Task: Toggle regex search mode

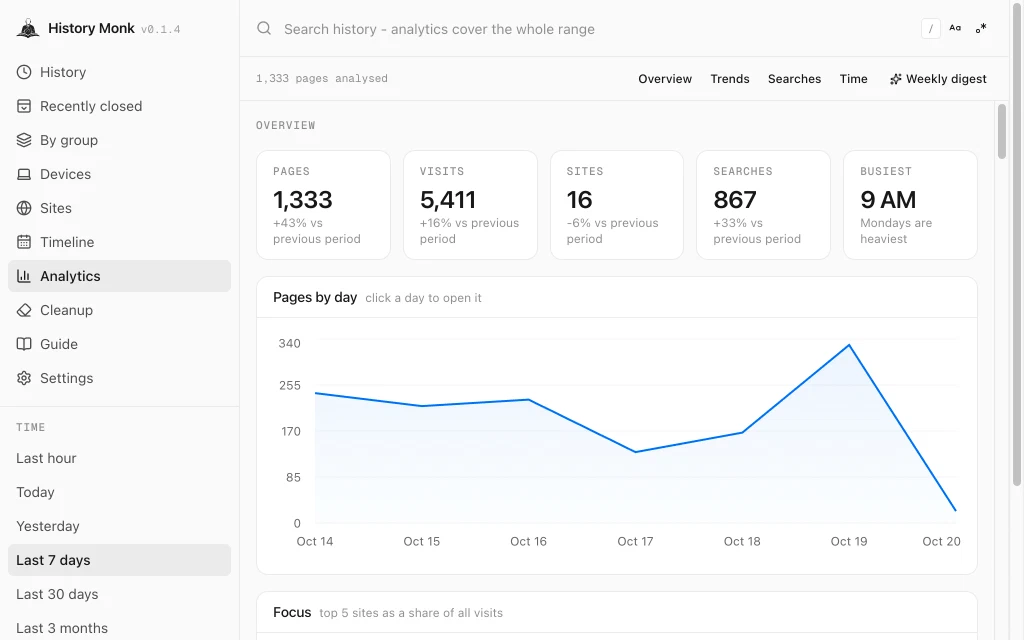Action: (x=981, y=28)
